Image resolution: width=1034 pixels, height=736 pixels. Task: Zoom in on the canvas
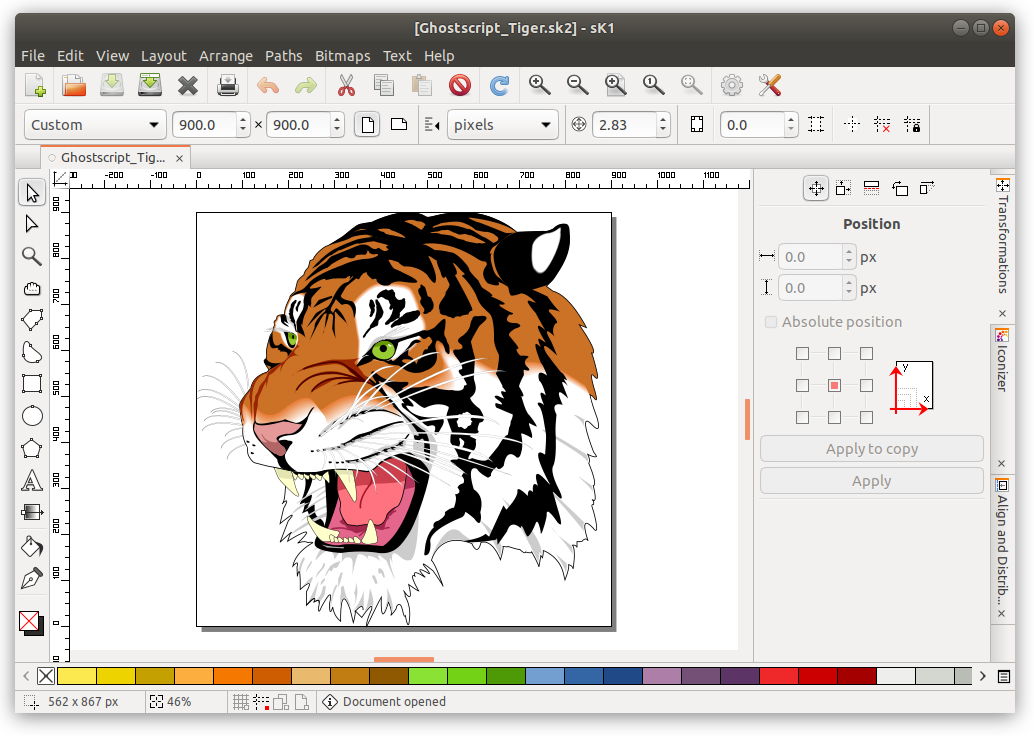point(539,86)
